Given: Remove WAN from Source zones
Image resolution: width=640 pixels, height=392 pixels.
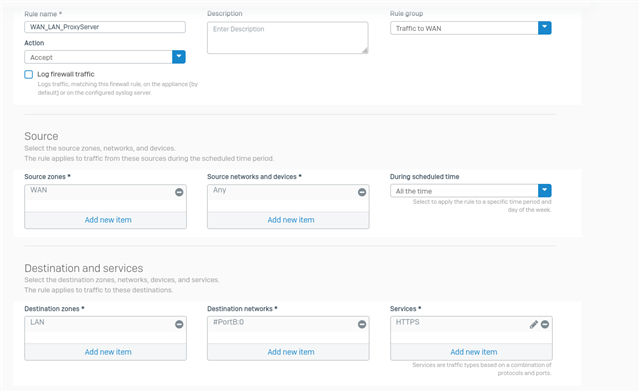Looking at the screenshot, I should click(179, 192).
